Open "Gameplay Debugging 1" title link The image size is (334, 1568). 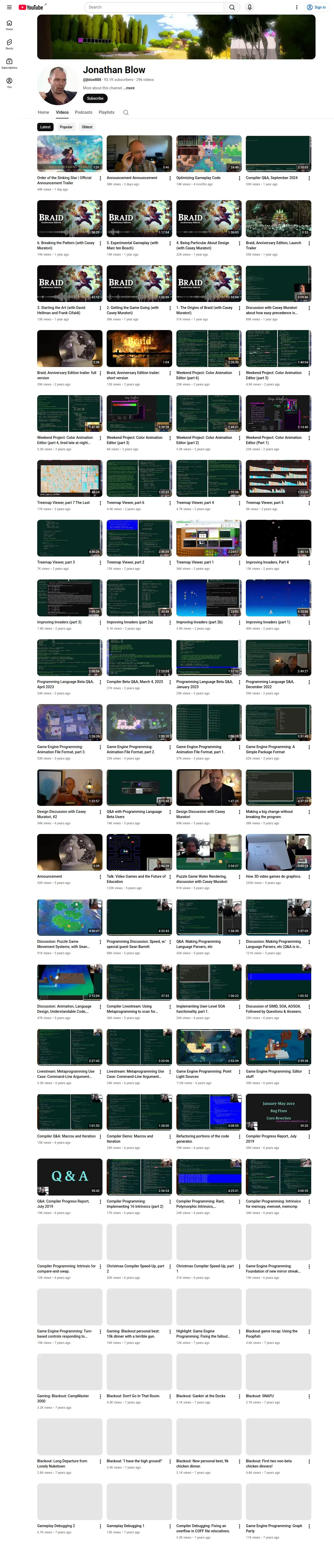125,1527
